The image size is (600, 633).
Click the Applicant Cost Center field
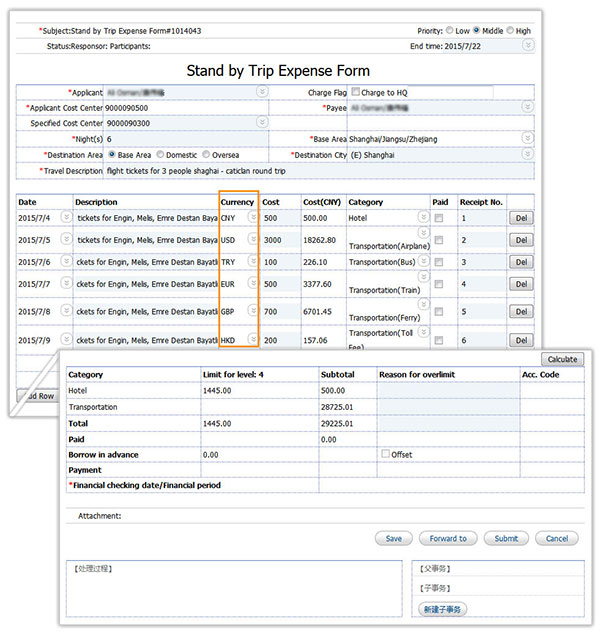click(186, 108)
